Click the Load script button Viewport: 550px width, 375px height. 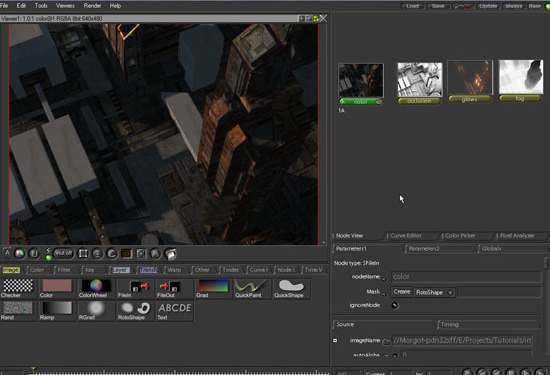click(413, 6)
